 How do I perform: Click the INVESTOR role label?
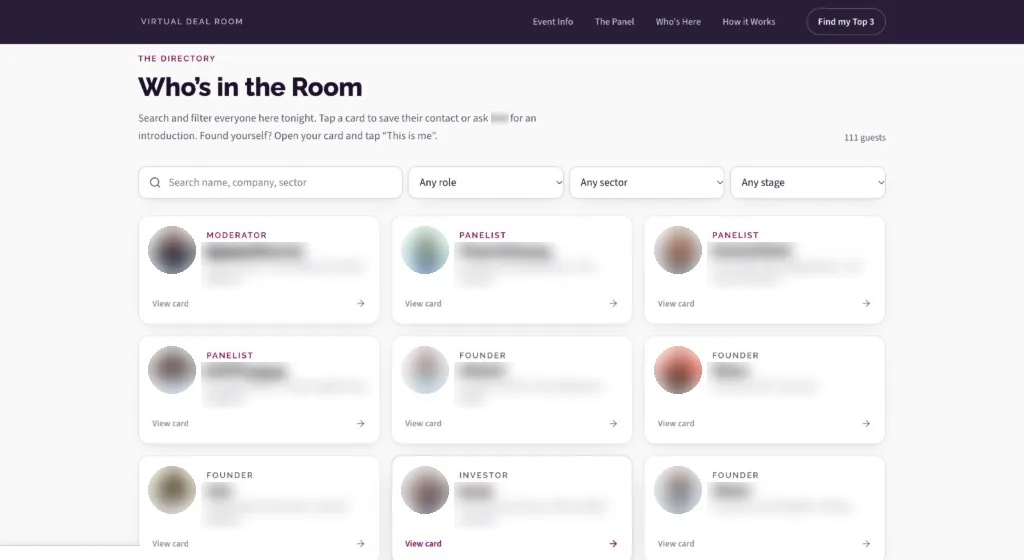[x=483, y=475]
